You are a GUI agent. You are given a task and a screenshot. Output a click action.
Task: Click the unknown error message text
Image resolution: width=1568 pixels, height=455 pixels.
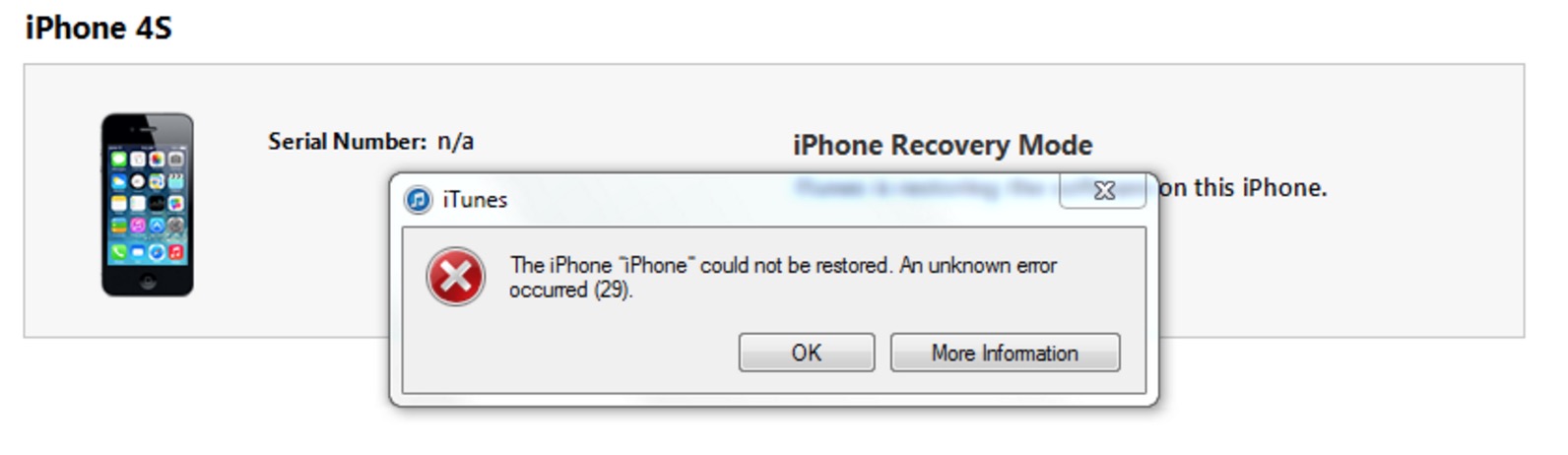point(783,277)
